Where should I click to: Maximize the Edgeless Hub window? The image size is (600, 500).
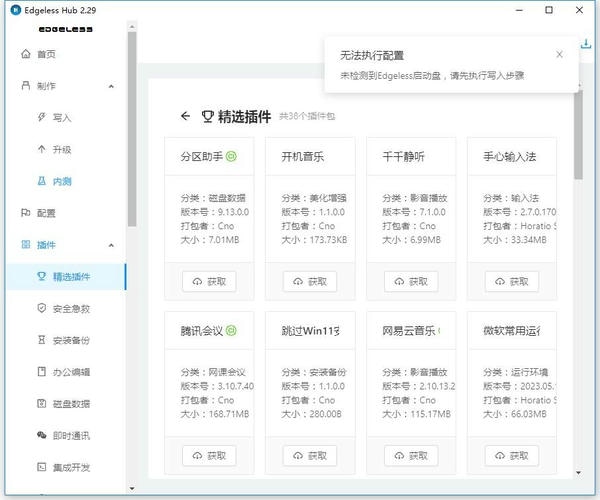pos(549,10)
